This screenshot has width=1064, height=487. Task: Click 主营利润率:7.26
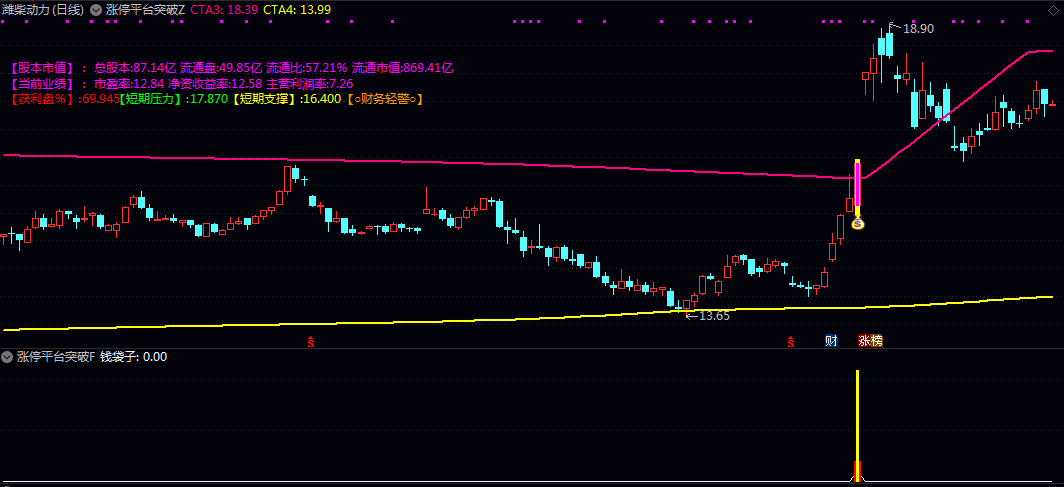pyautogui.click(x=309, y=84)
